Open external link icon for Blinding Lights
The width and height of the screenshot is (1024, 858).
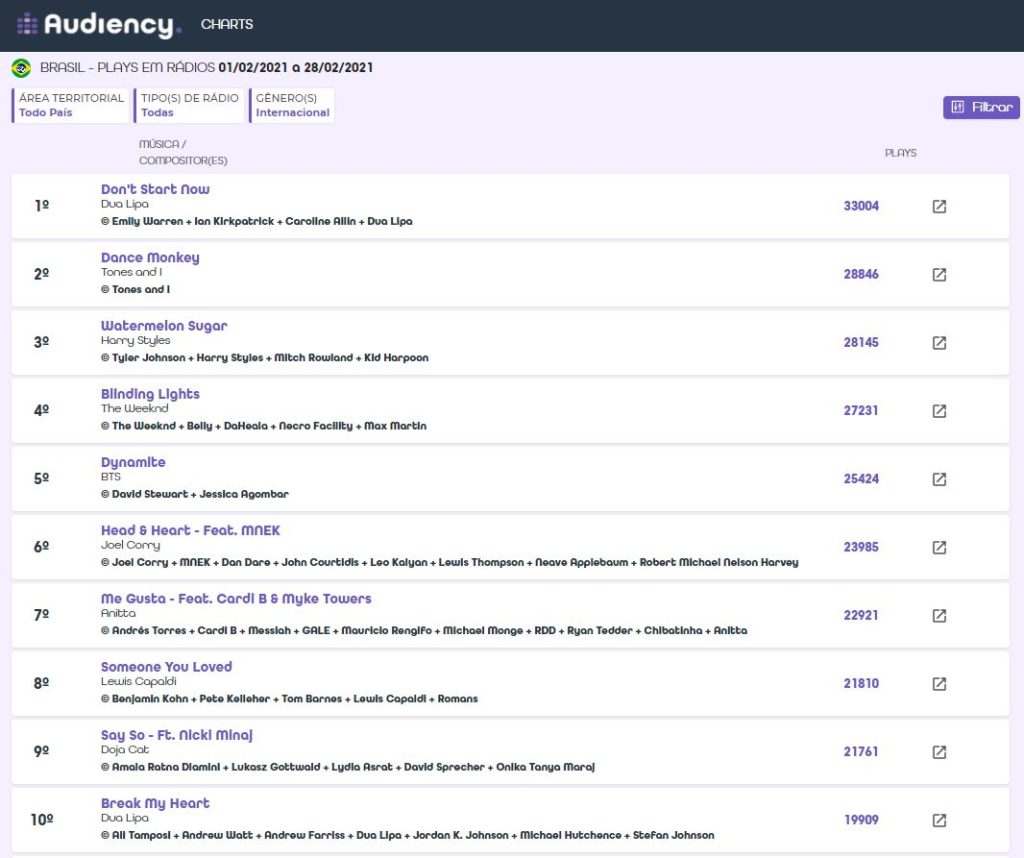point(939,410)
